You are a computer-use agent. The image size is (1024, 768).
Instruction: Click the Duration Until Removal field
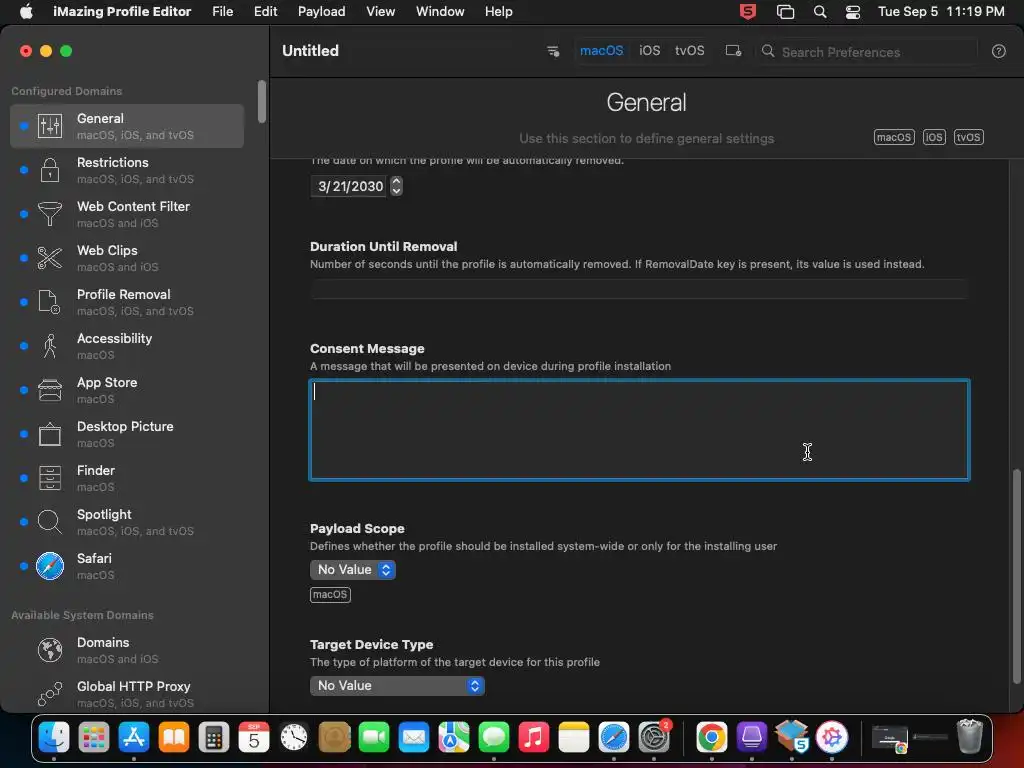639,289
